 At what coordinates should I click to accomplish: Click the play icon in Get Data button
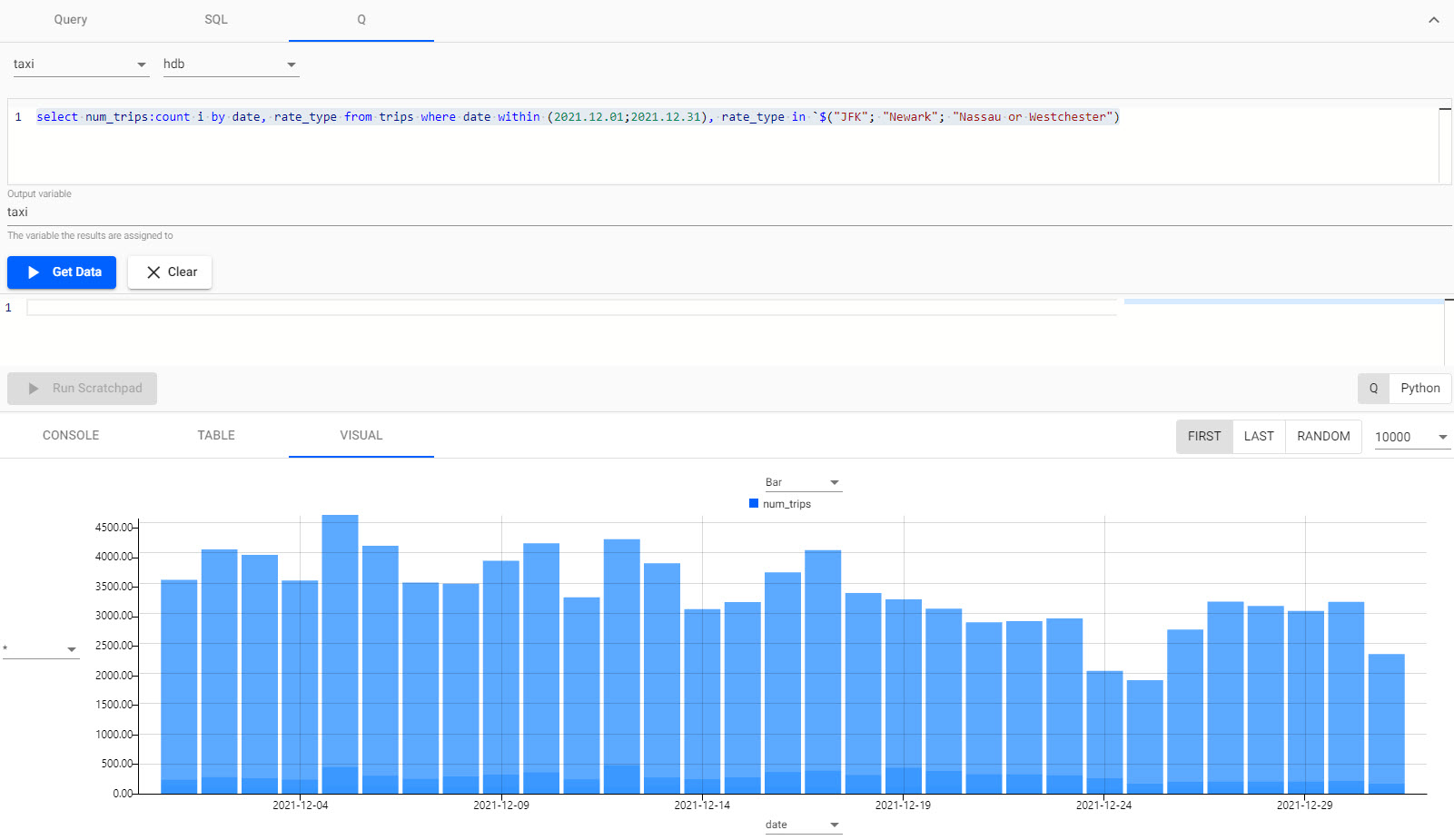tap(34, 272)
